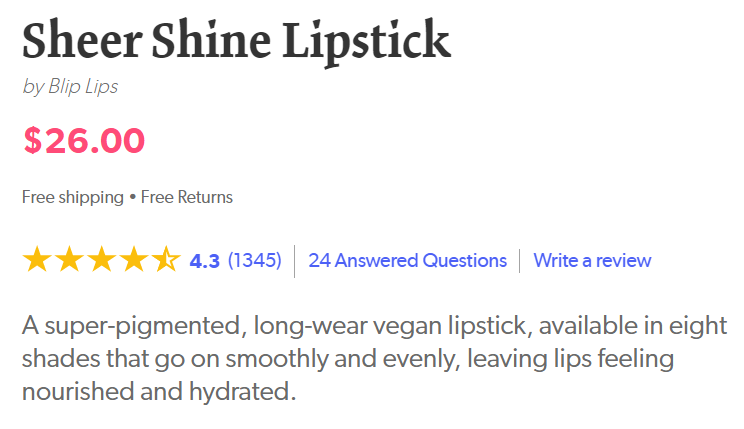Click the Blip Lips brand byline
744x429 pixels.
(70, 87)
